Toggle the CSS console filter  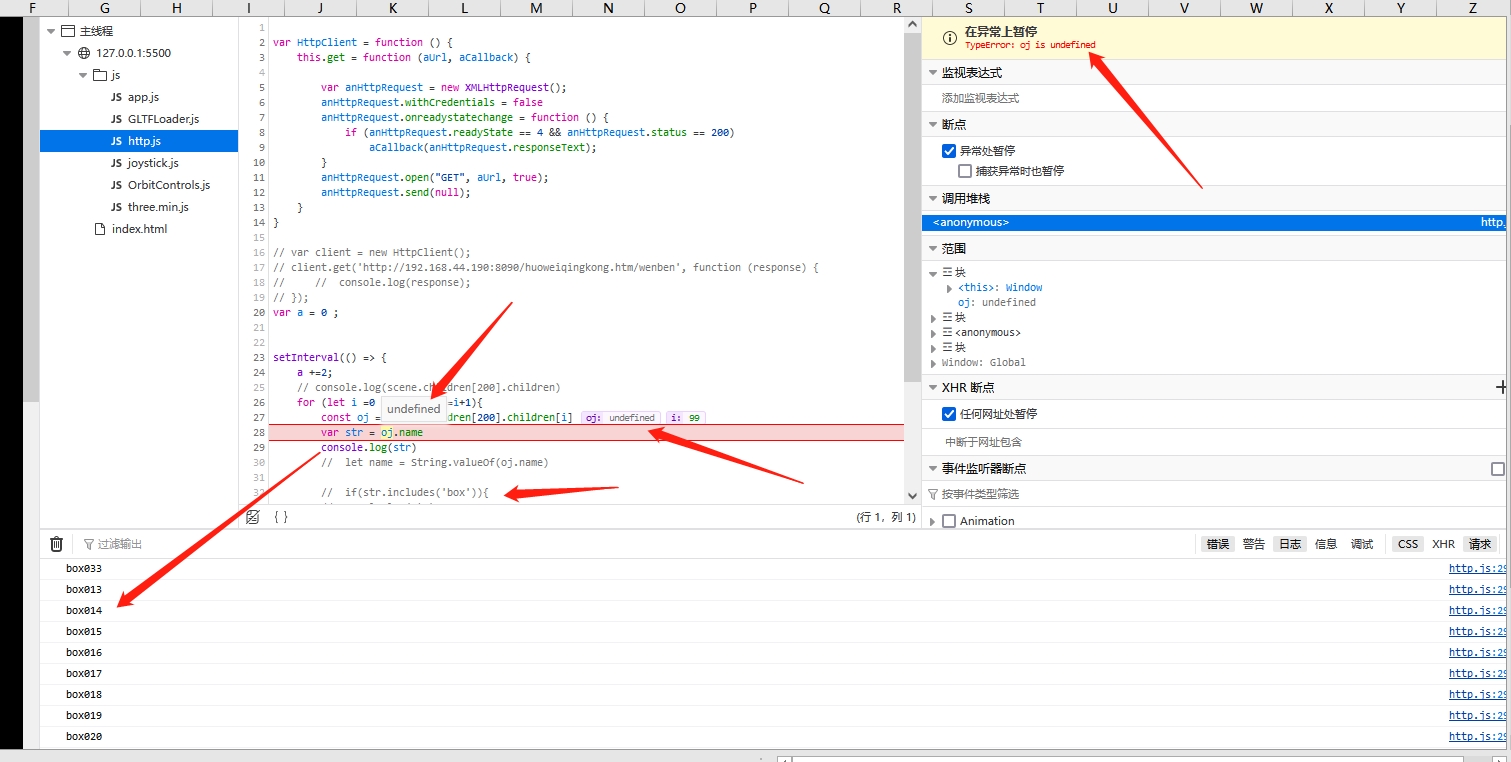pyautogui.click(x=1408, y=544)
